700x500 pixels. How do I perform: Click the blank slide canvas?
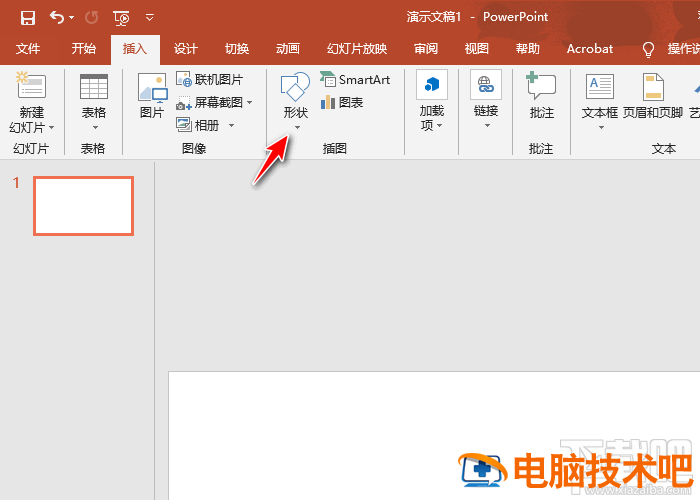tap(434, 435)
